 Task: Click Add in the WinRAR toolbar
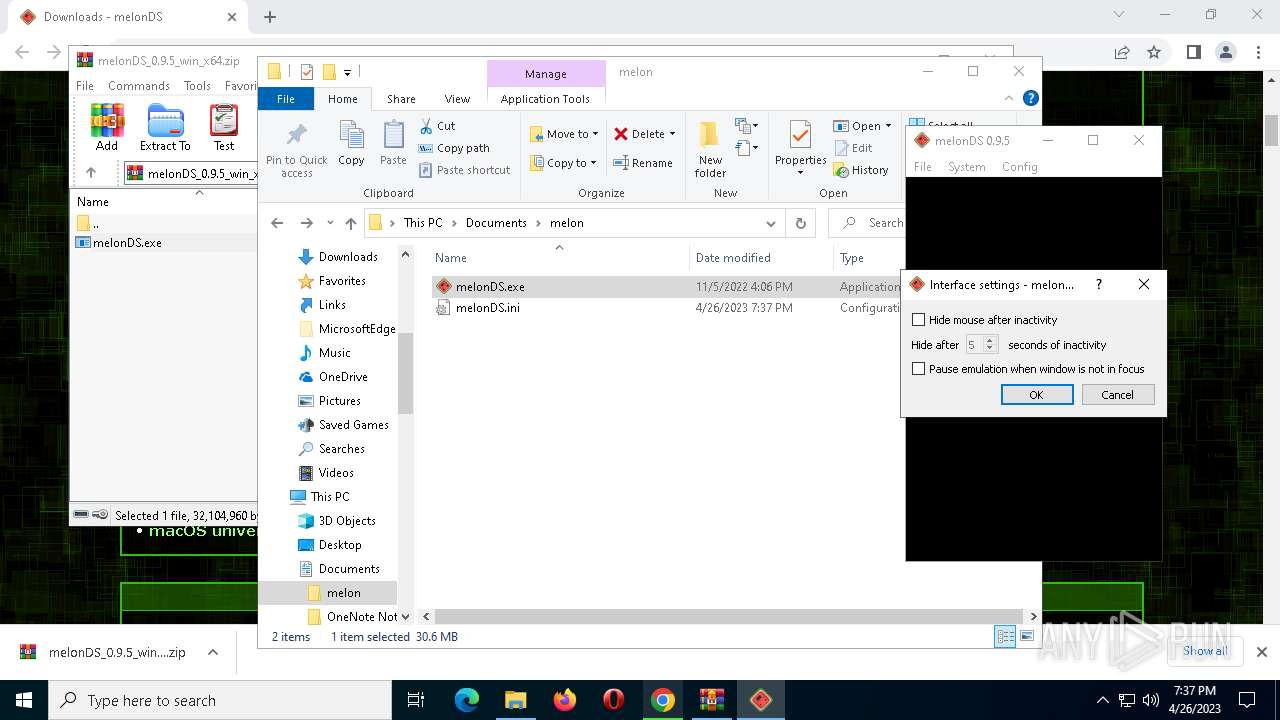(x=107, y=127)
